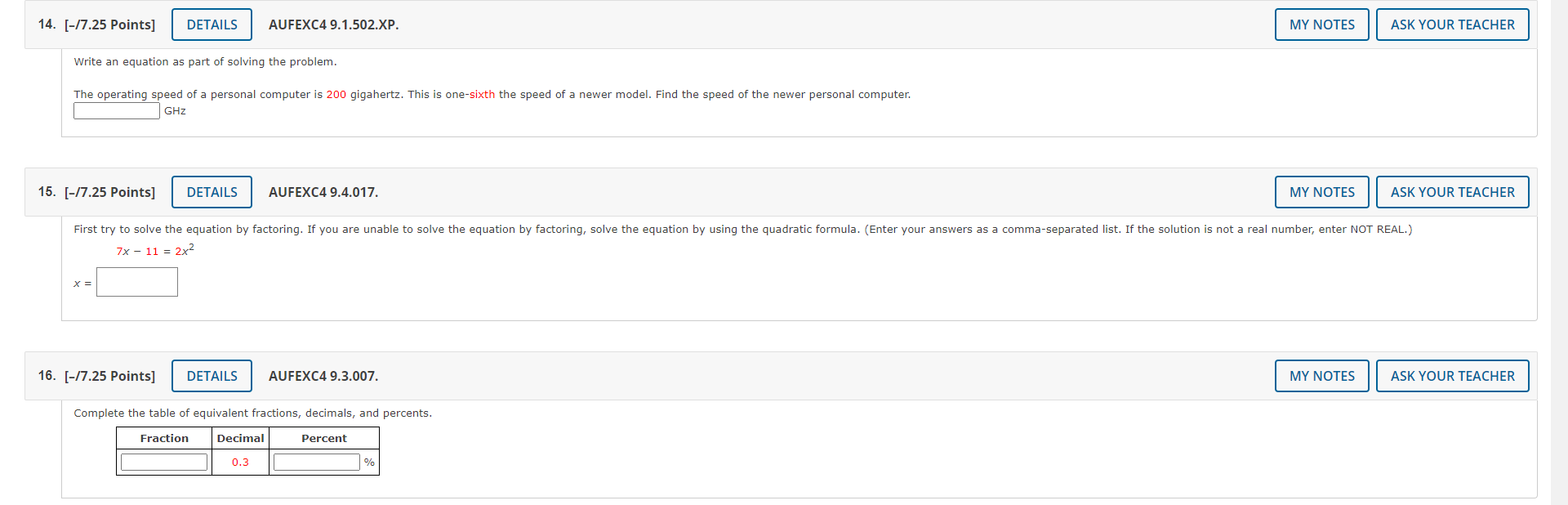Click the GHz answer box in question 14

tap(116, 110)
